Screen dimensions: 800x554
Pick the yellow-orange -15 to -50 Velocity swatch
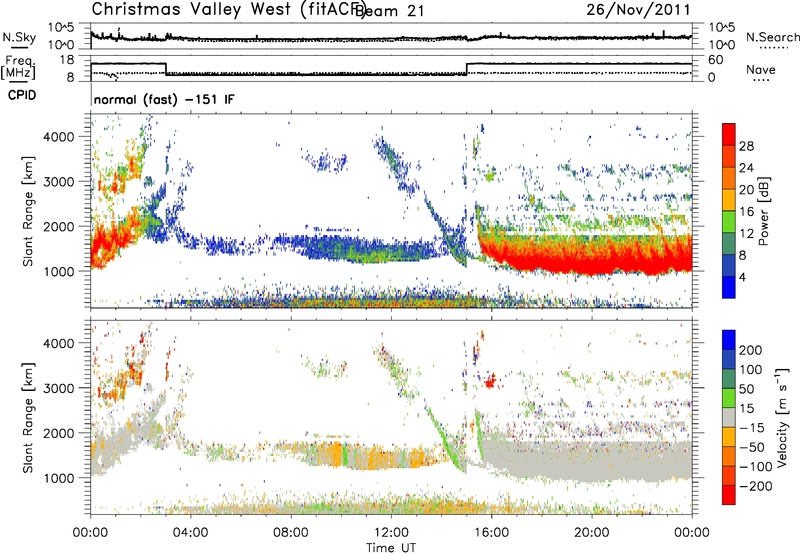click(729, 437)
